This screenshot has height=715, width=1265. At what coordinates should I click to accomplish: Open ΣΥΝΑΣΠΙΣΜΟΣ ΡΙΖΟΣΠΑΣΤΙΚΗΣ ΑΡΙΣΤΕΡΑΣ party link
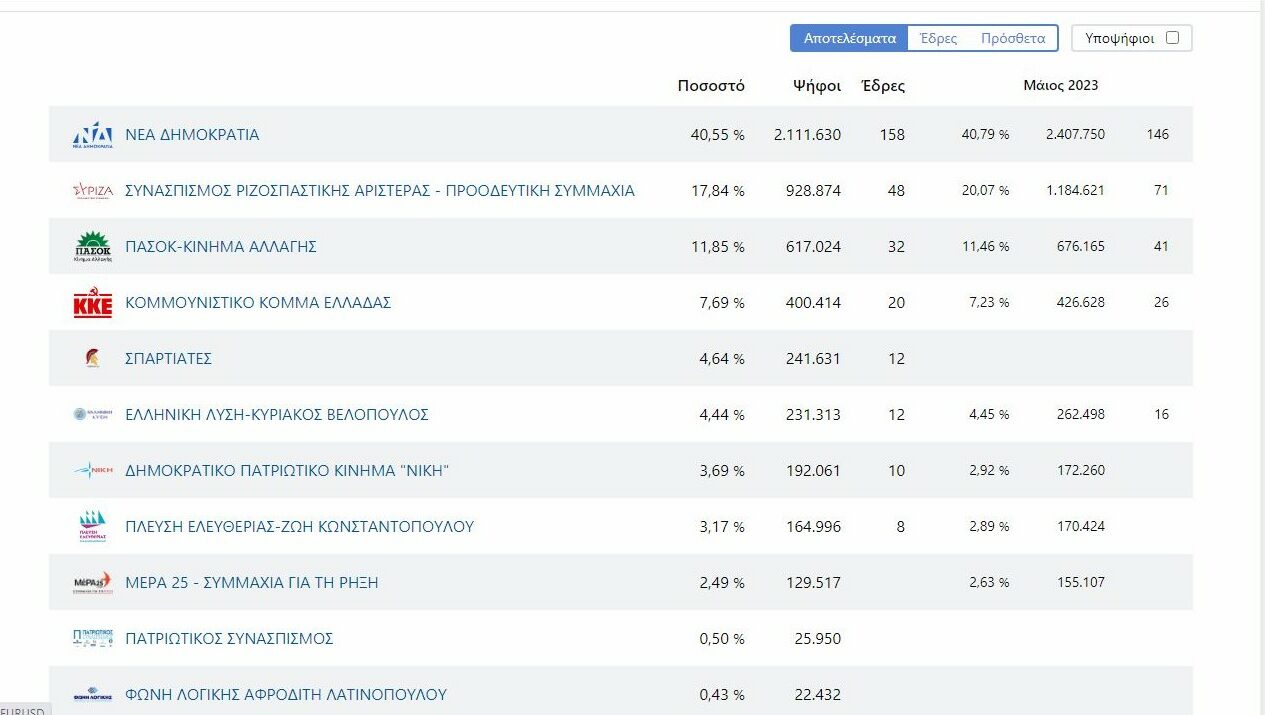[x=380, y=190]
